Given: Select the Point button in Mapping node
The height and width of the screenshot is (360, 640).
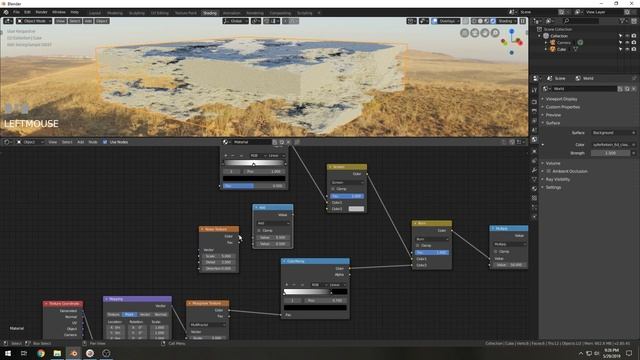Looking at the screenshot, I should 129,315.
